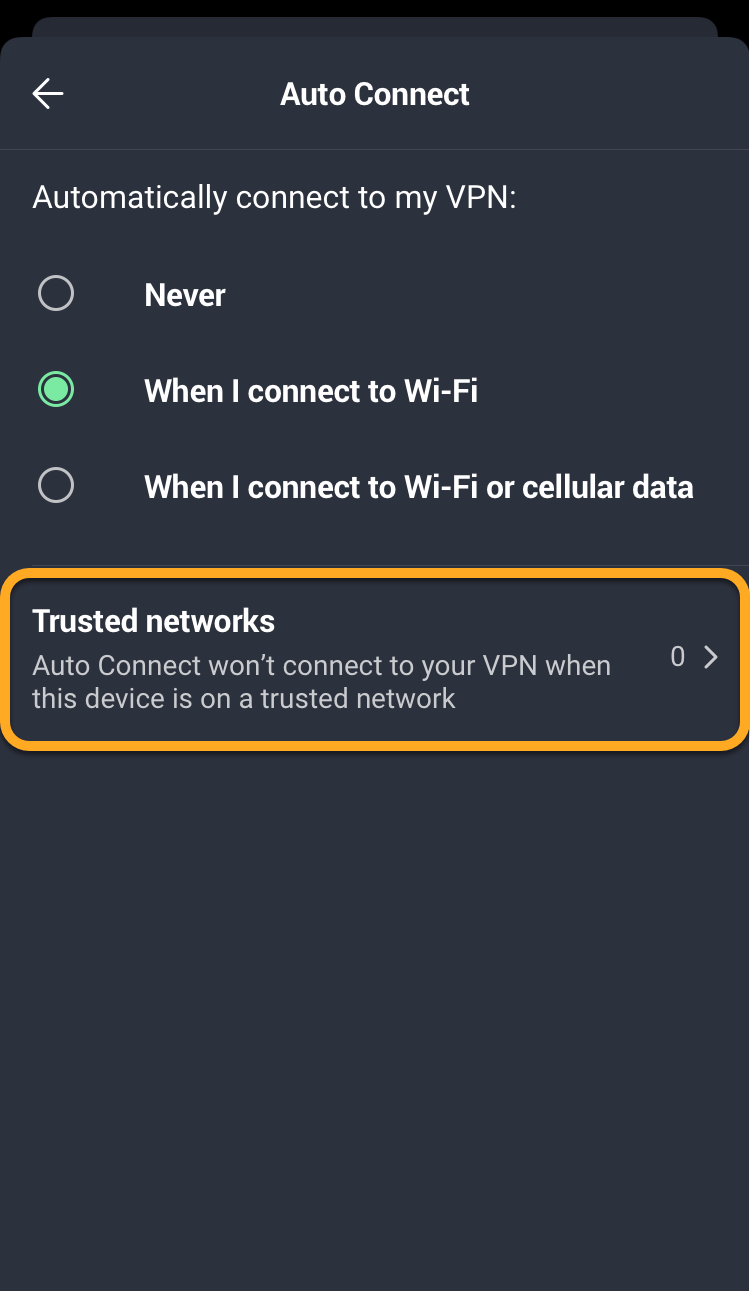Select the Never radio button

pyautogui.click(x=56, y=294)
